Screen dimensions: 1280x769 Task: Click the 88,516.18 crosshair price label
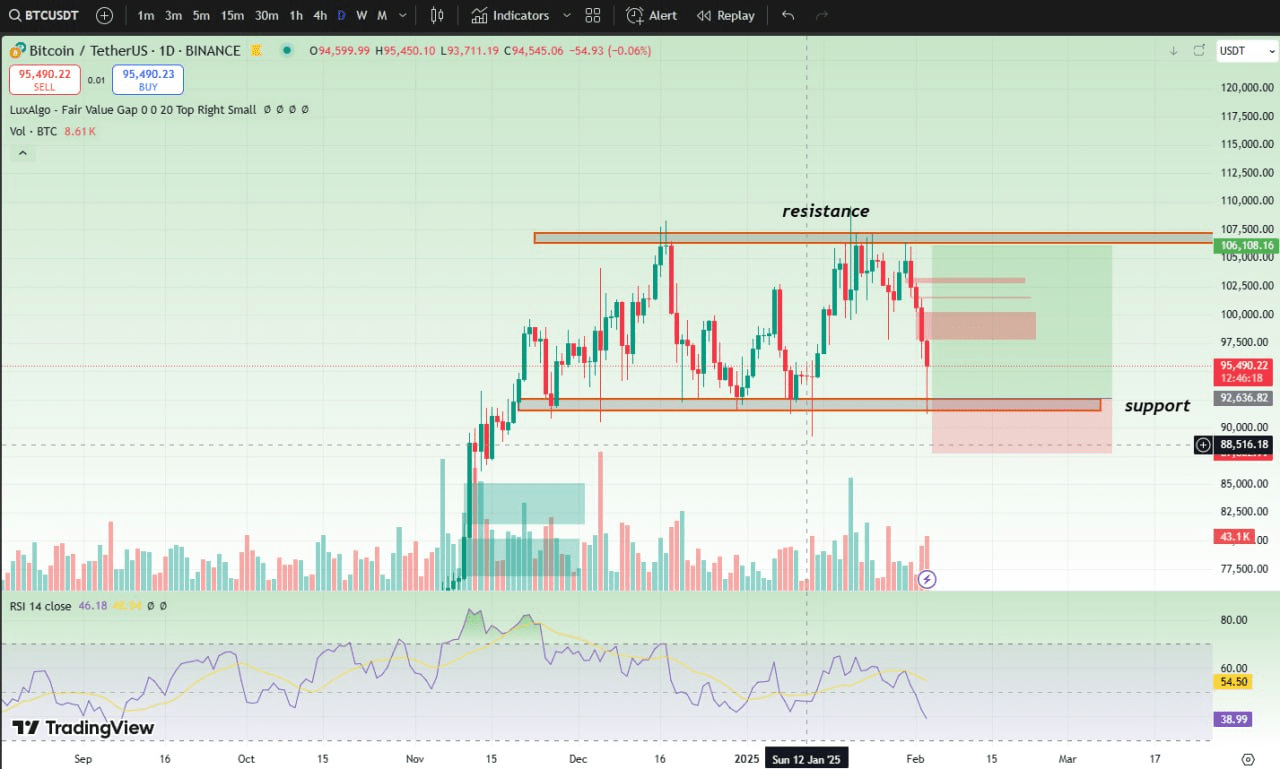1245,445
